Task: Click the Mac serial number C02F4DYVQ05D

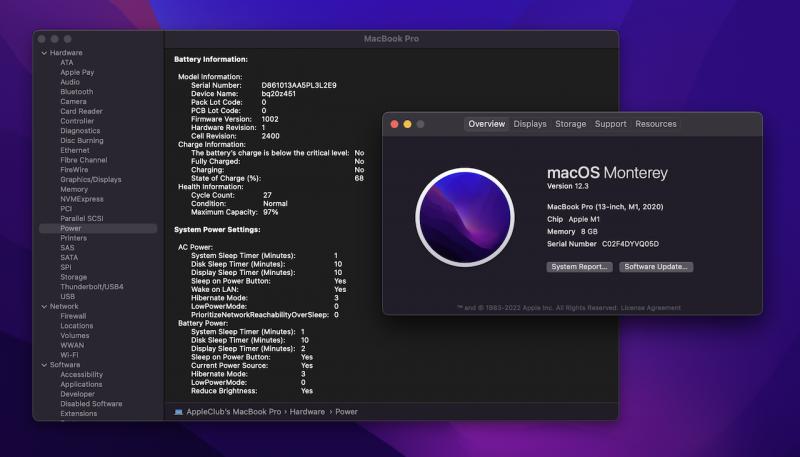Action: click(x=630, y=244)
